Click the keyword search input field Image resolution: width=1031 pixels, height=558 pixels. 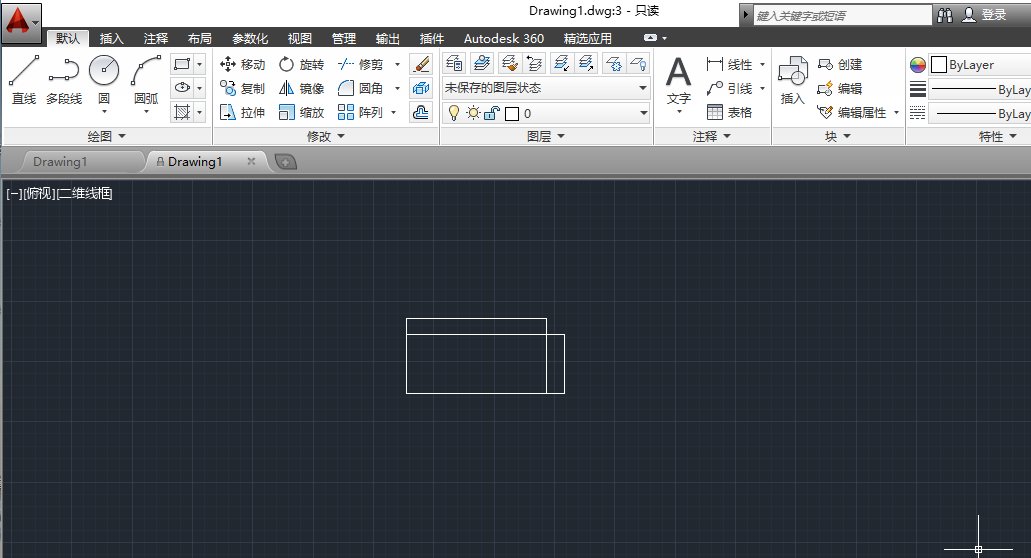click(x=840, y=15)
